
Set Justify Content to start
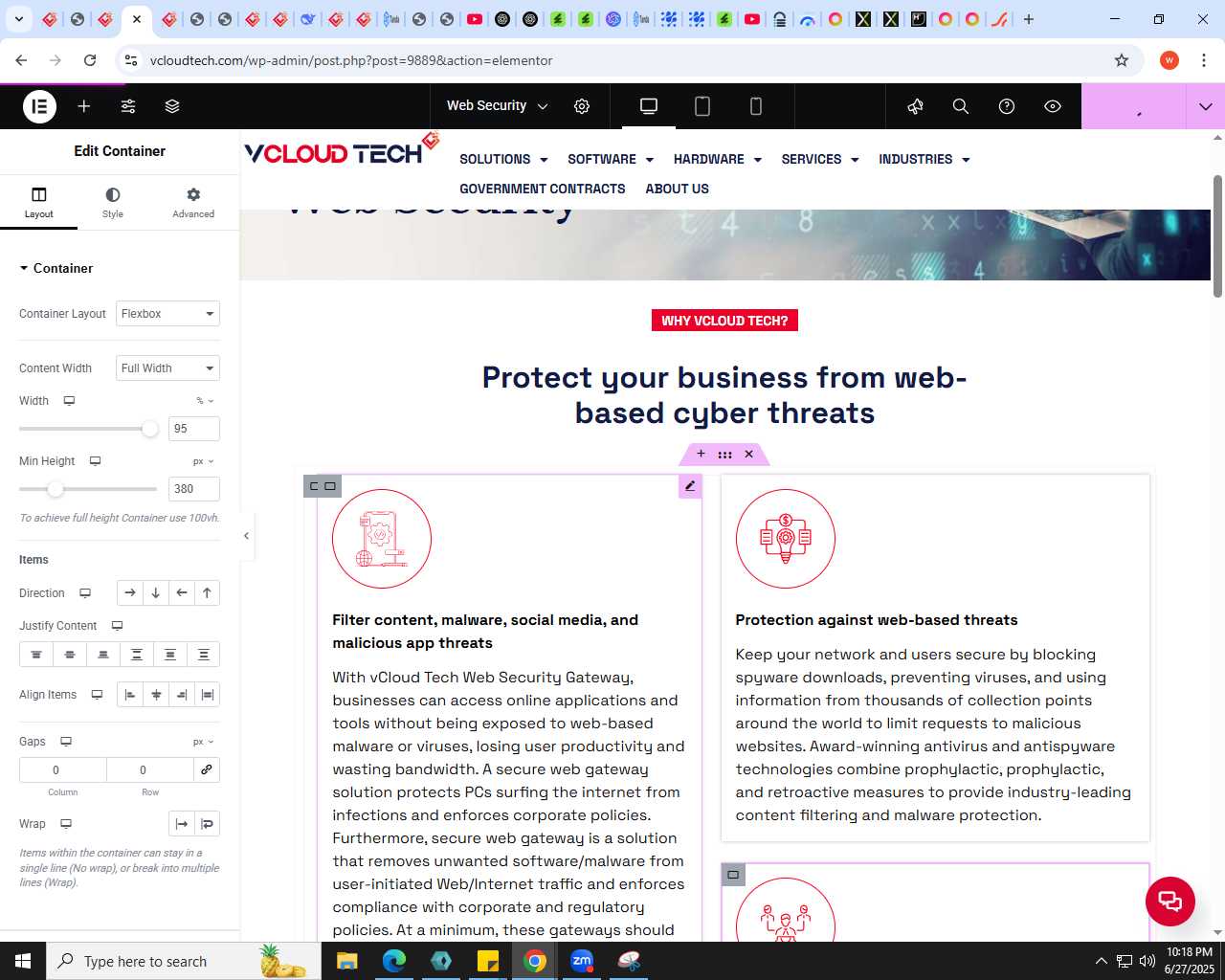(36, 655)
